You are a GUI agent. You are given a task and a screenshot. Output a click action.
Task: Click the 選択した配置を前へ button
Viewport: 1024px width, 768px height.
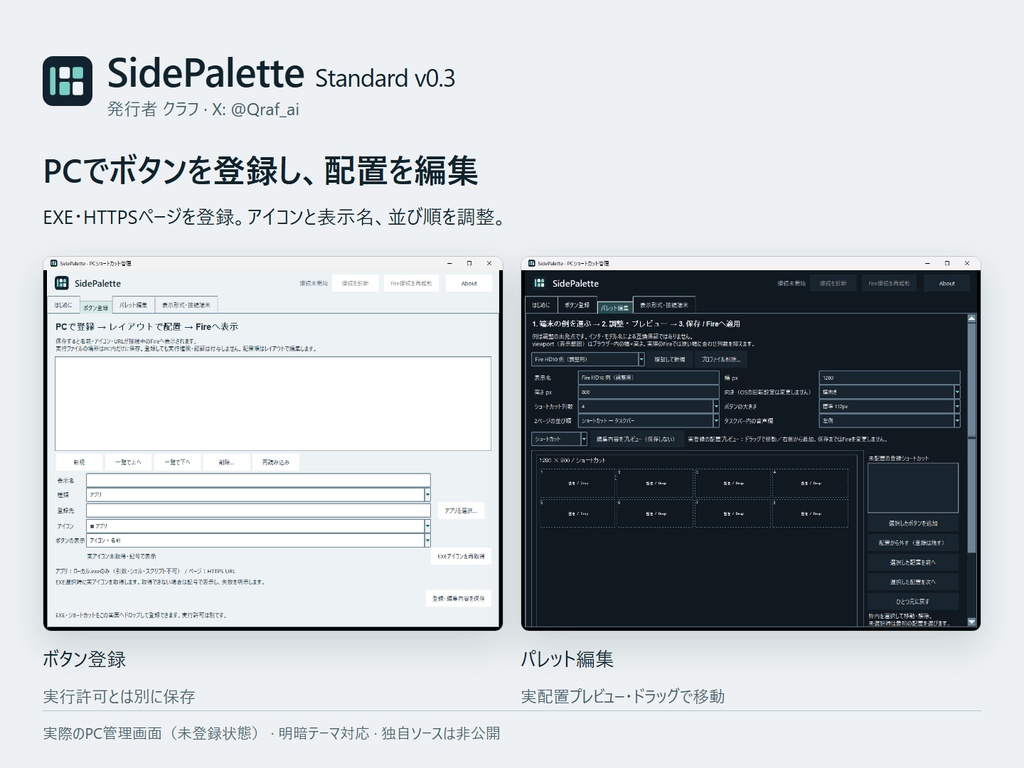coord(913,562)
